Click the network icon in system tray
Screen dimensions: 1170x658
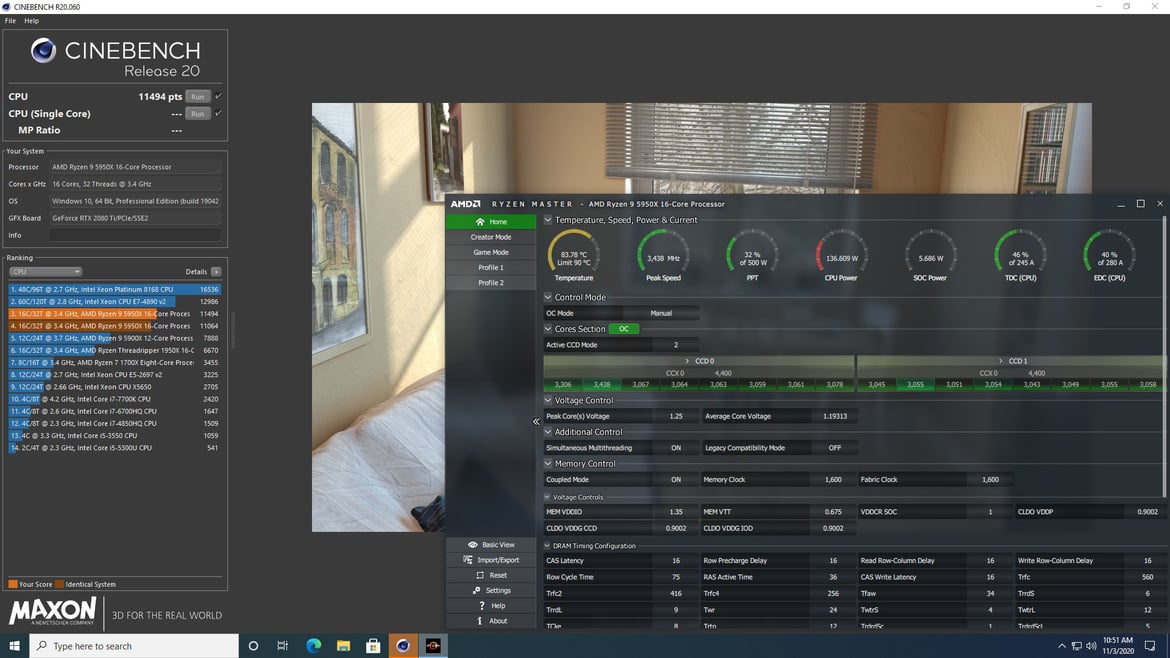[x=1076, y=646]
